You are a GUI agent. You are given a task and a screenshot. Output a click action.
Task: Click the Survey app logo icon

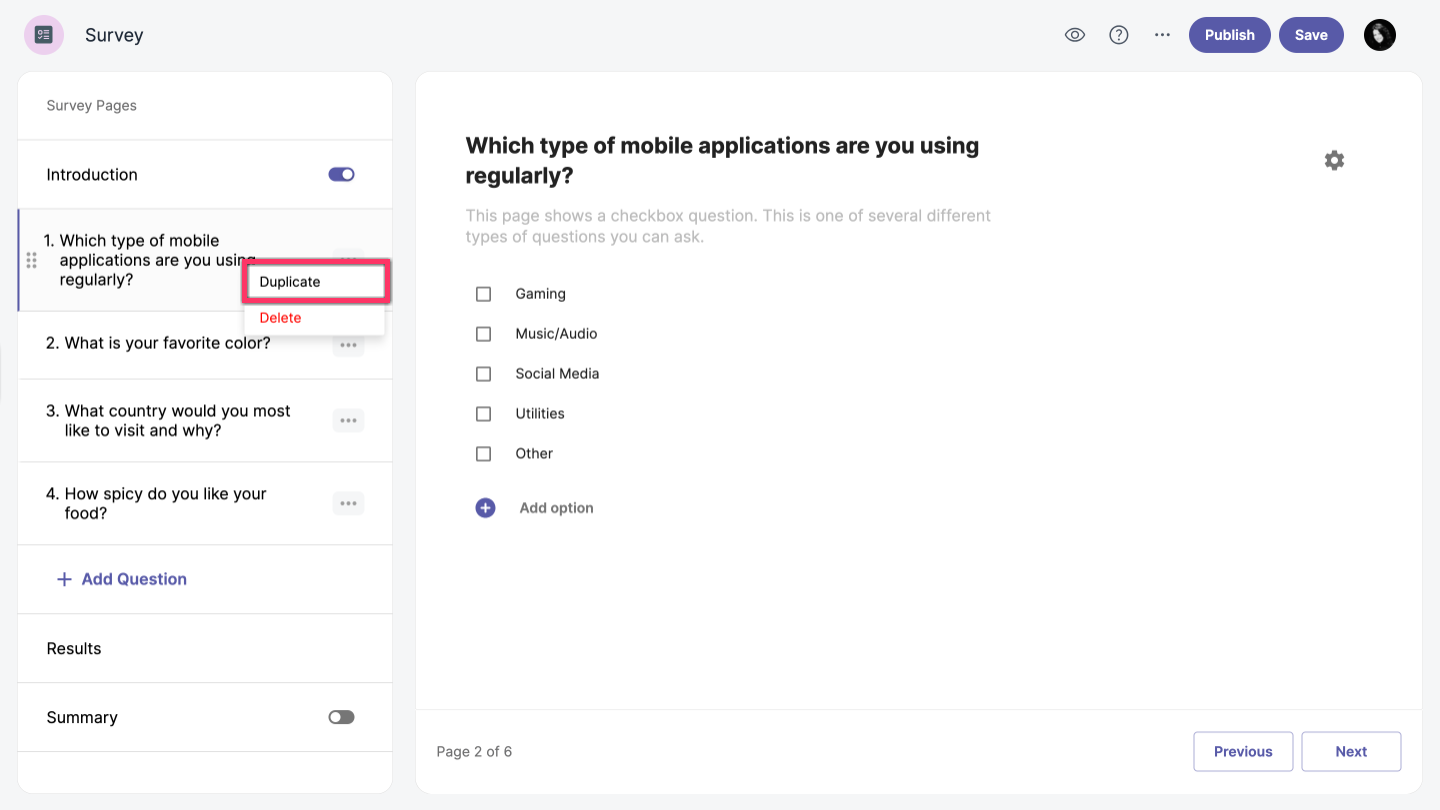[44, 35]
